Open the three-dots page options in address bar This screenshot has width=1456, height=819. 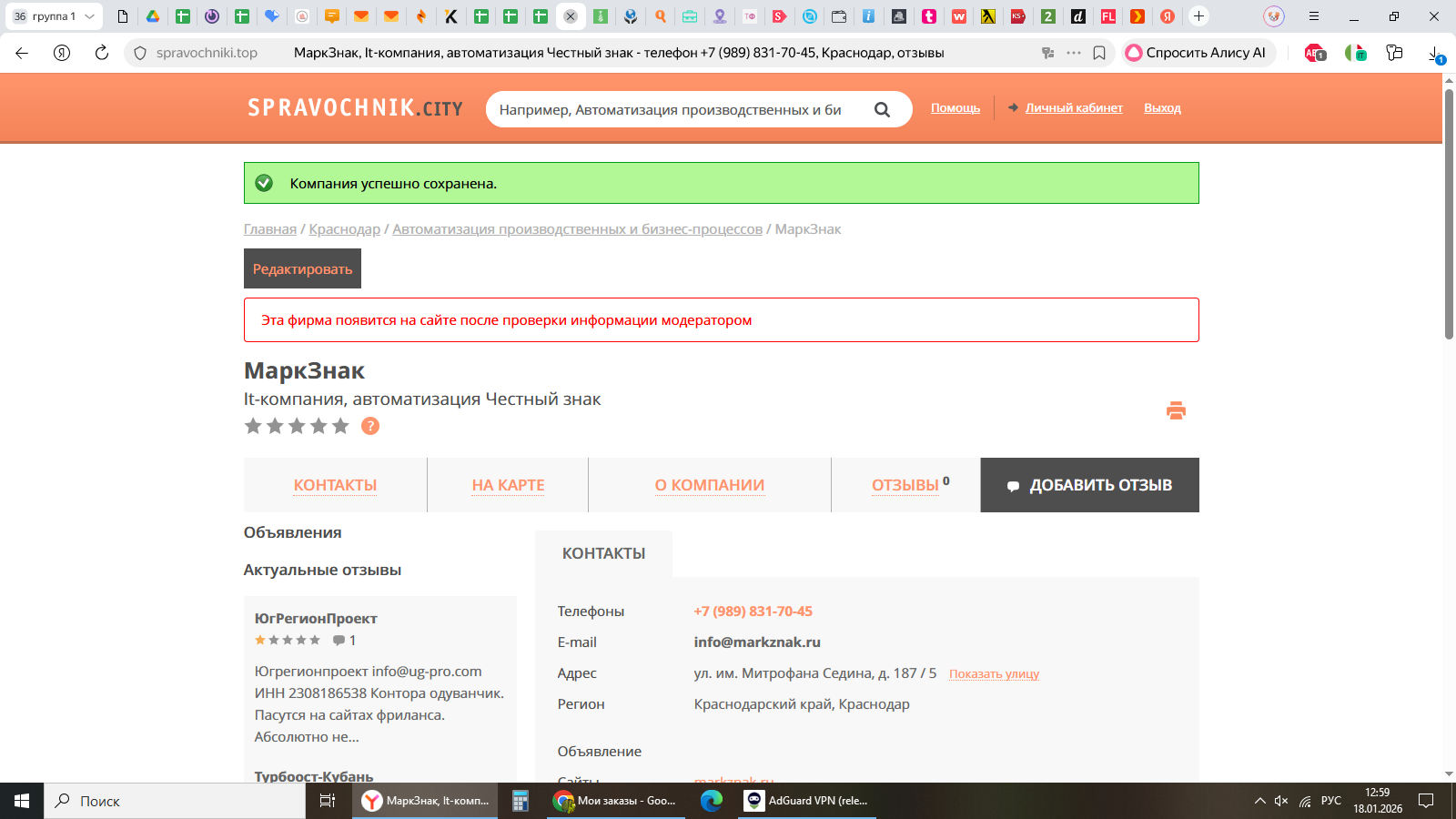(1074, 53)
